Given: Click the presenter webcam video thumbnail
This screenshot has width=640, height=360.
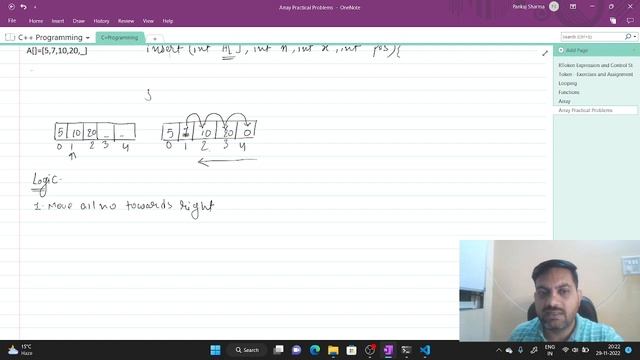Looking at the screenshot, I should pyautogui.click(x=549, y=290).
